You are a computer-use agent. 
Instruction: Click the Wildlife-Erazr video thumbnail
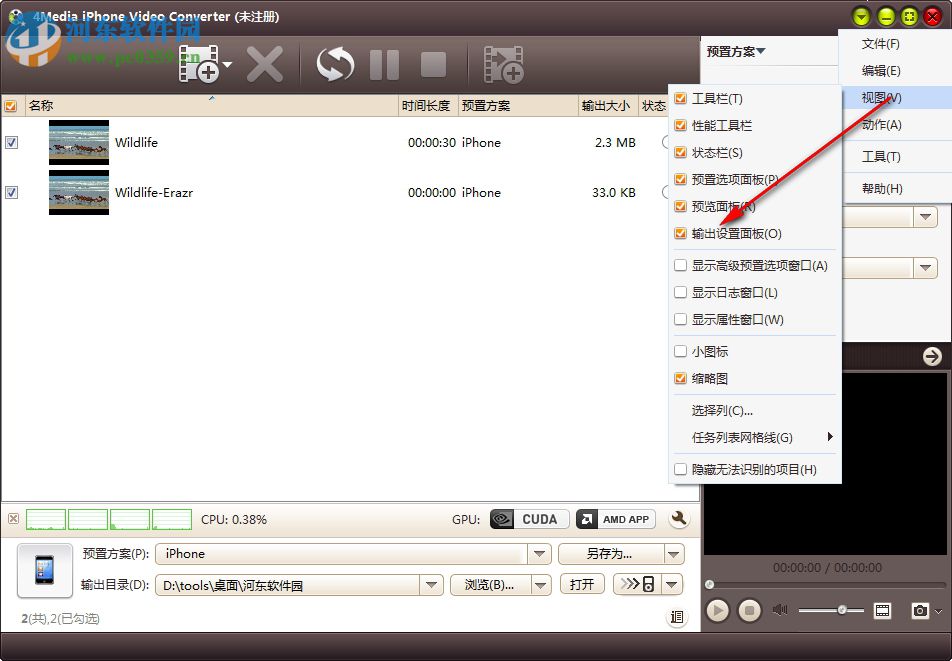[x=78, y=193]
